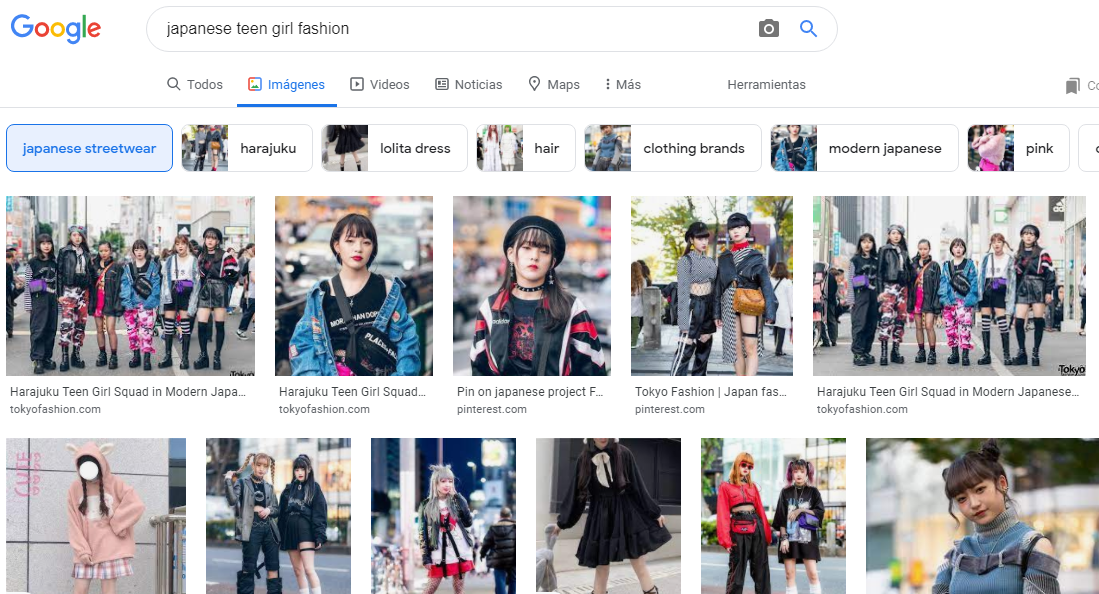Open the Noticias tab
Image resolution: width=1099 pixels, height=594 pixels.
pyautogui.click(x=469, y=84)
